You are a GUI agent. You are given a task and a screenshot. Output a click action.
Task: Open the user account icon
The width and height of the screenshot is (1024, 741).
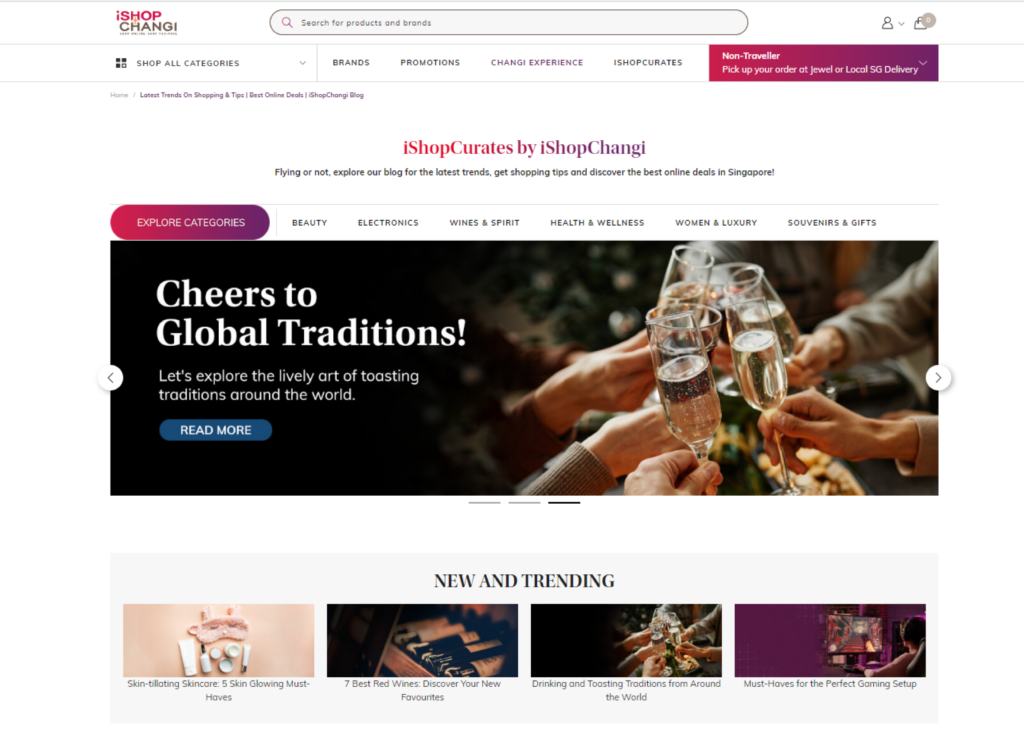tap(887, 23)
